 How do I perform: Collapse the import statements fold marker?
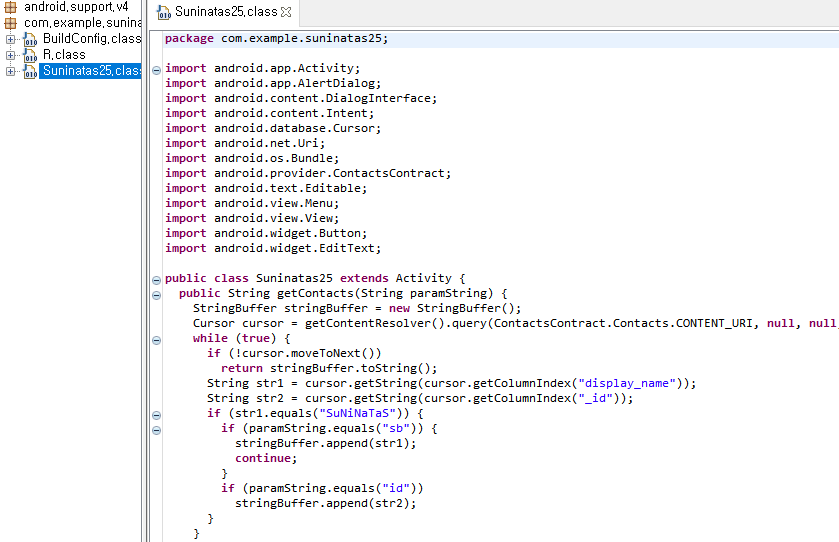156,70
